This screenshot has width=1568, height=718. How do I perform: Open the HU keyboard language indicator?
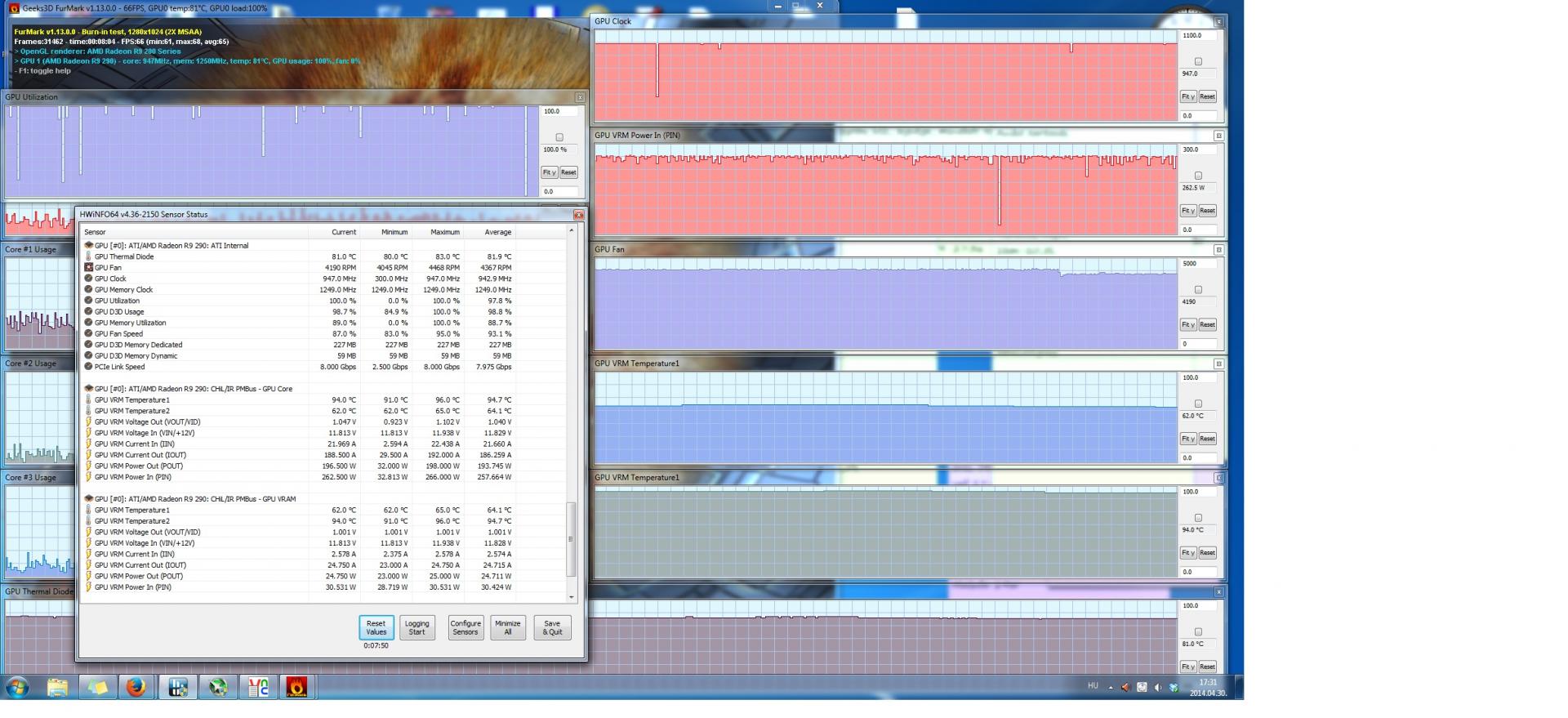pos(1093,686)
